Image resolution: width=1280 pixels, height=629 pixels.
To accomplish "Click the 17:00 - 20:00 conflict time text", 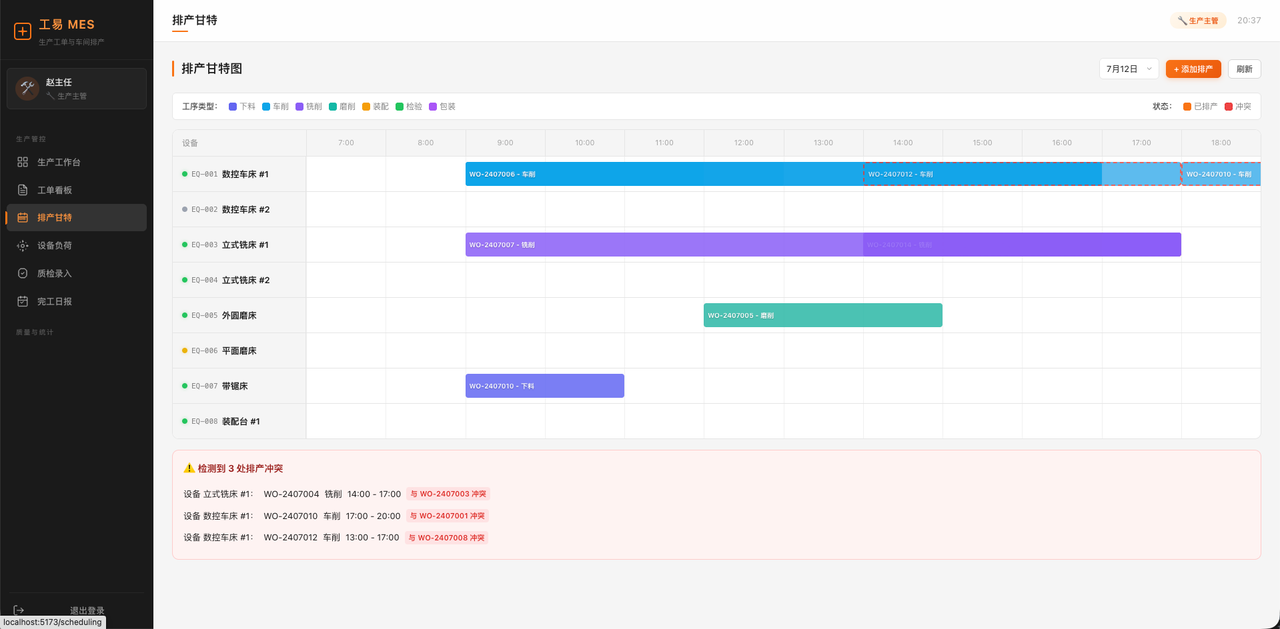I will [x=374, y=516].
